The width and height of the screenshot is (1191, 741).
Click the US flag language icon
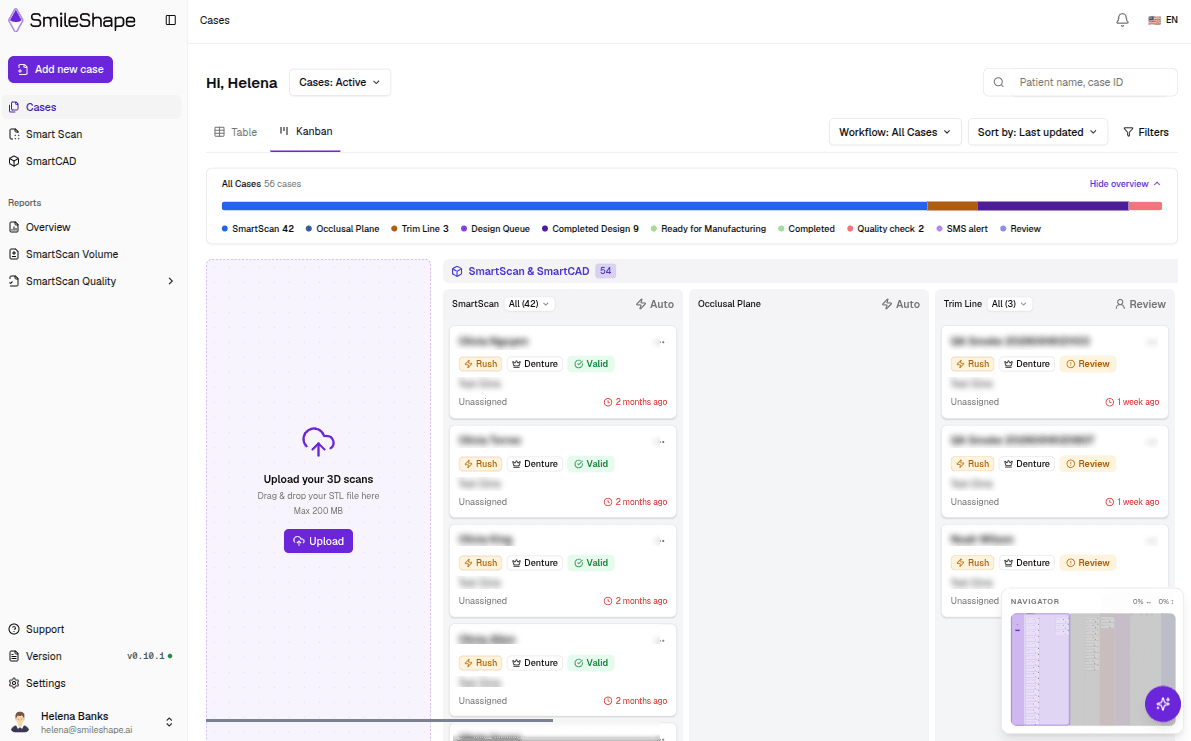(x=1155, y=20)
